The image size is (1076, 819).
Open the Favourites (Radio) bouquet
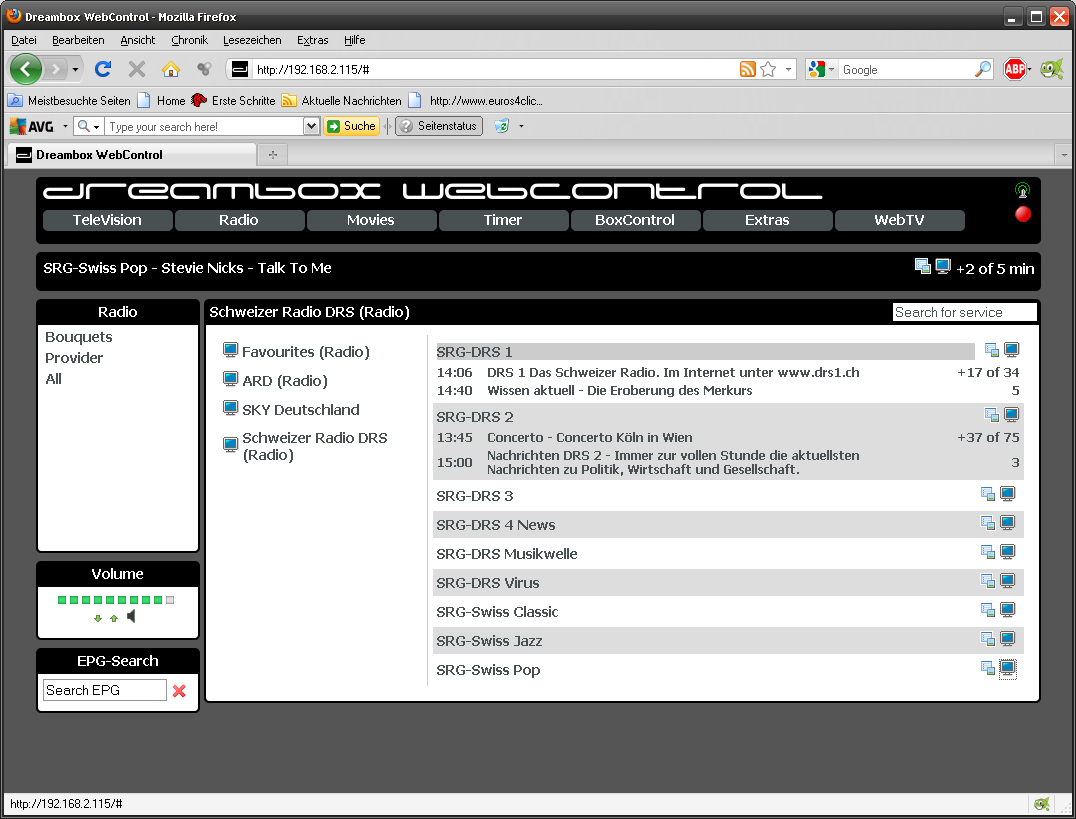[x=305, y=351]
